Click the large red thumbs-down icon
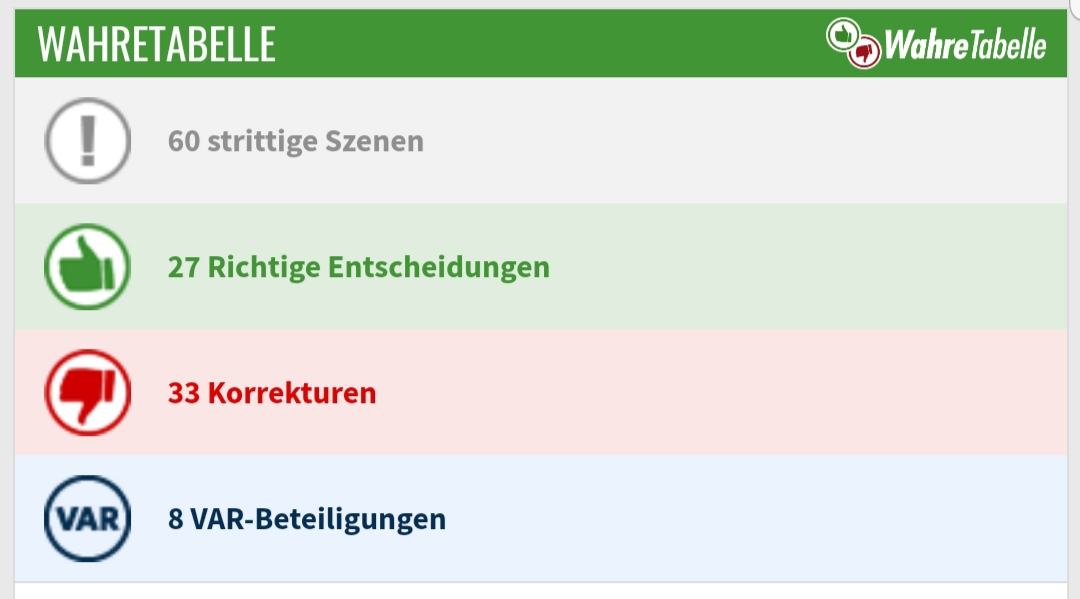Viewport: 1080px width, 599px height. point(88,393)
